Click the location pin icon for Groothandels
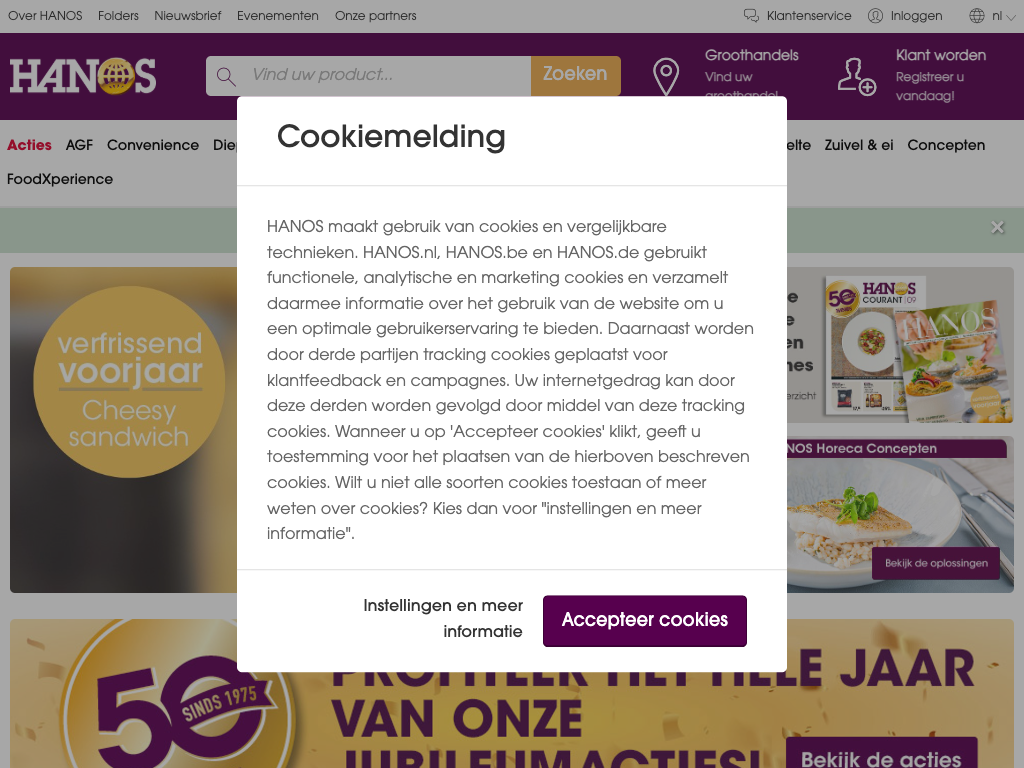Screen dimensions: 1024x768 click(666, 76)
